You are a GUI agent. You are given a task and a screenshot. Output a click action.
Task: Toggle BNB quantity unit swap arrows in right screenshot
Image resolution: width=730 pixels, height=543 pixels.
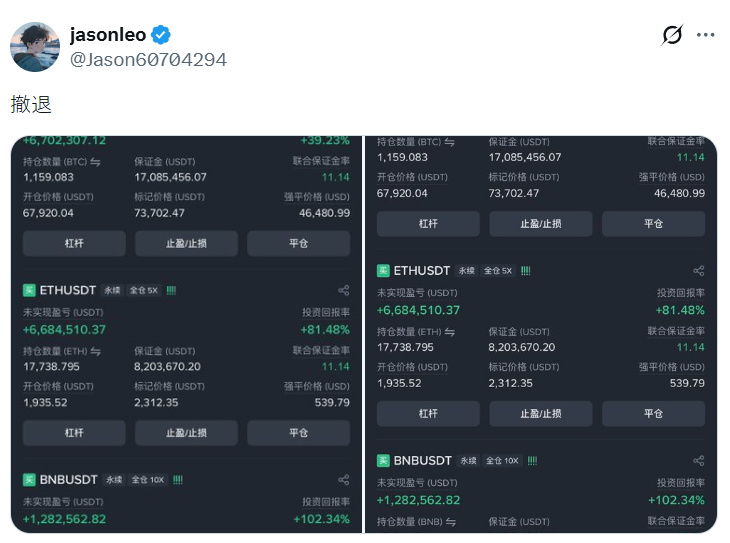click(x=450, y=522)
